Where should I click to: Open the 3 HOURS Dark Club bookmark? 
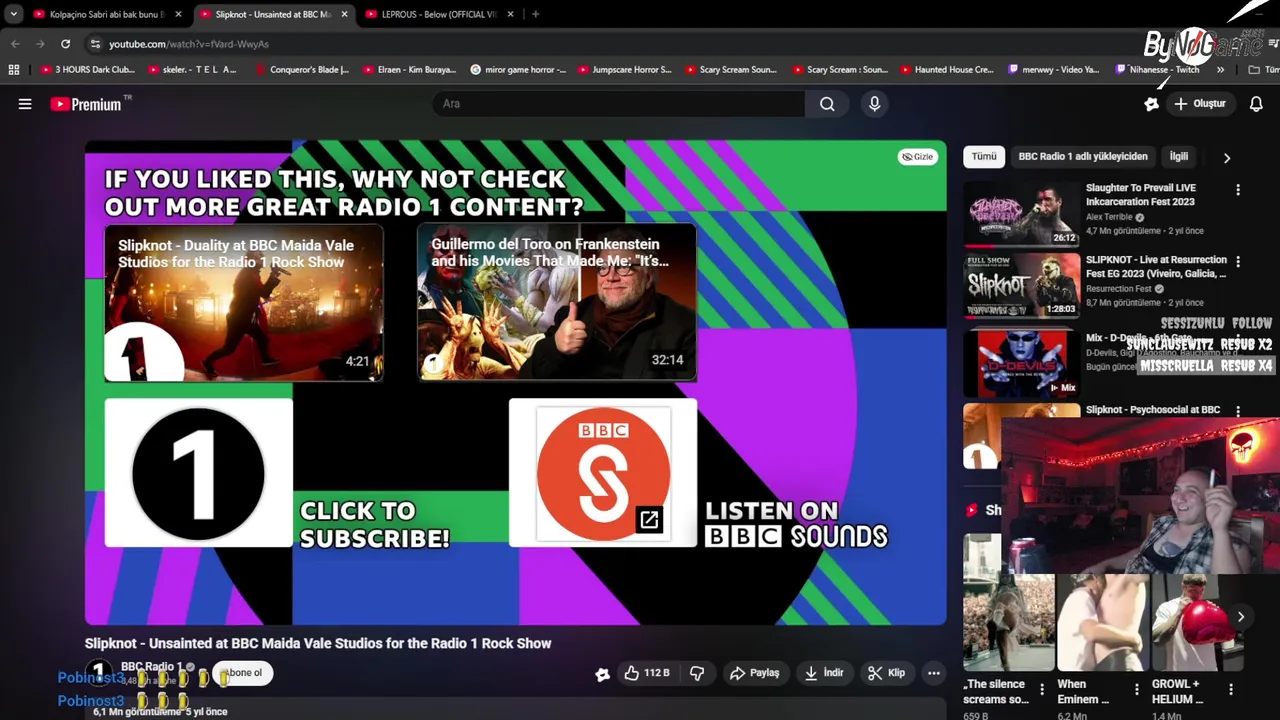[87, 70]
